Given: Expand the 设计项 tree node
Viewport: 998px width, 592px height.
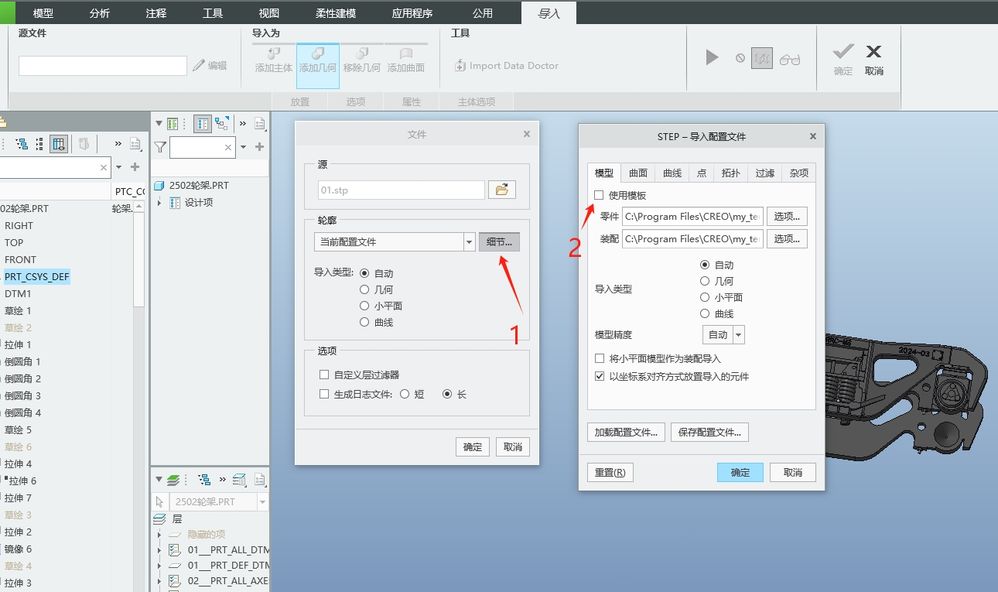Looking at the screenshot, I should 159,202.
